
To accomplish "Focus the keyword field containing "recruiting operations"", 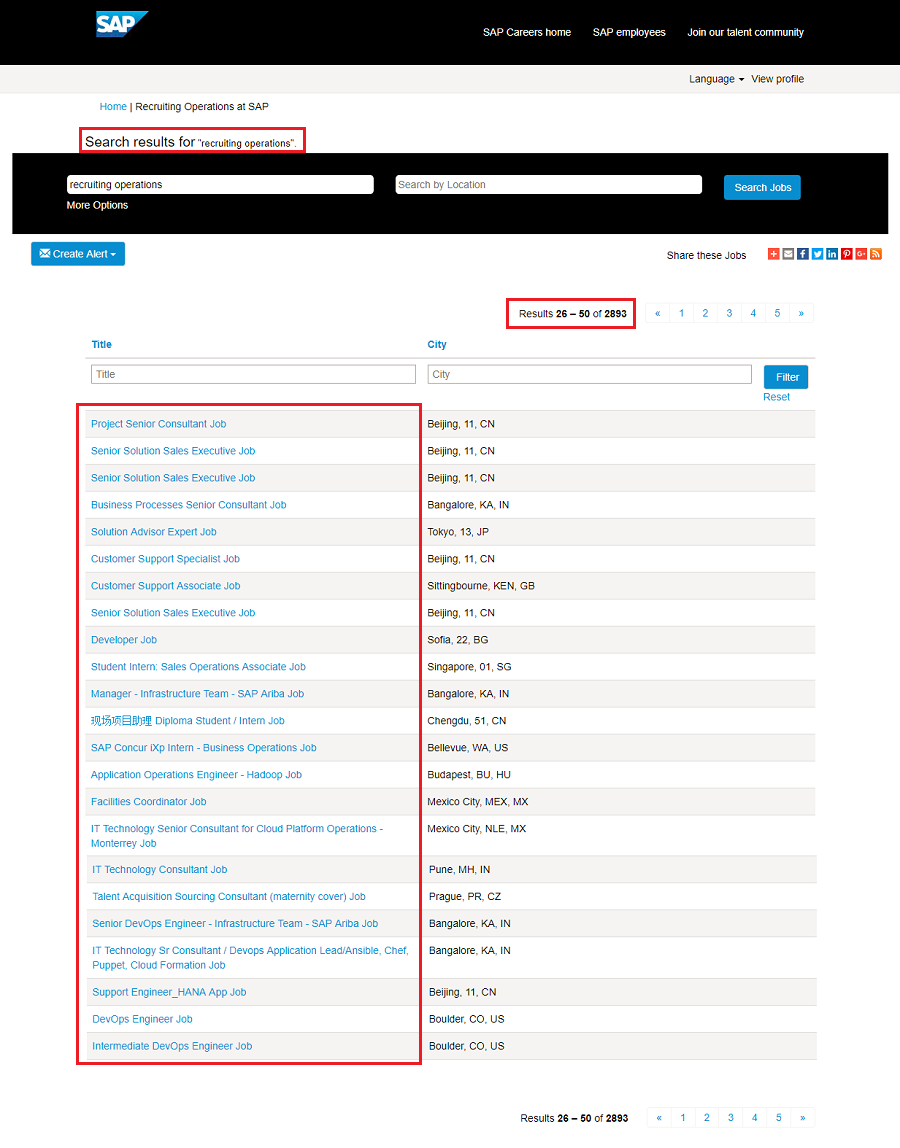I will pyautogui.click(x=220, y=184).
